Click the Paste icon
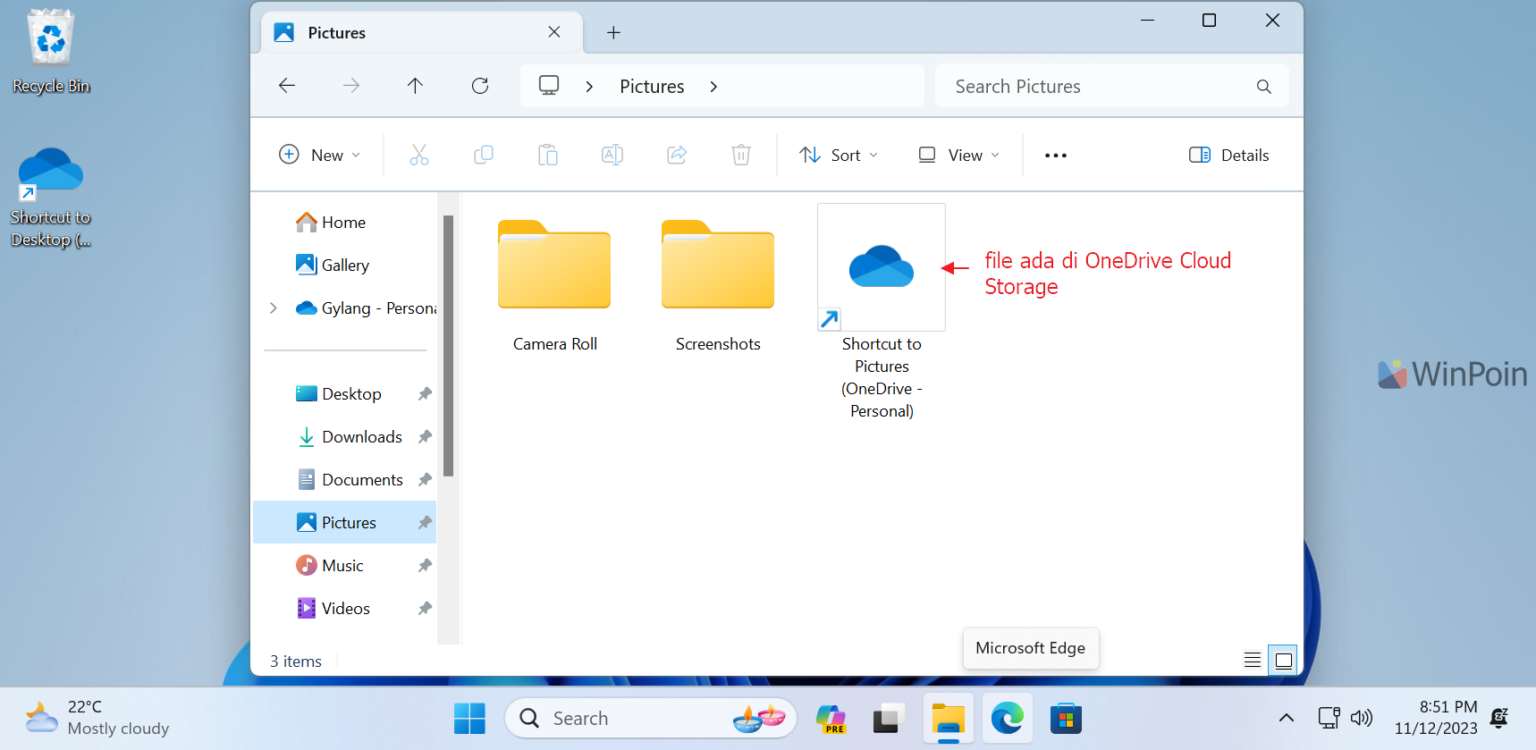This screenshot has width=1536, height=750. (547, 154)
